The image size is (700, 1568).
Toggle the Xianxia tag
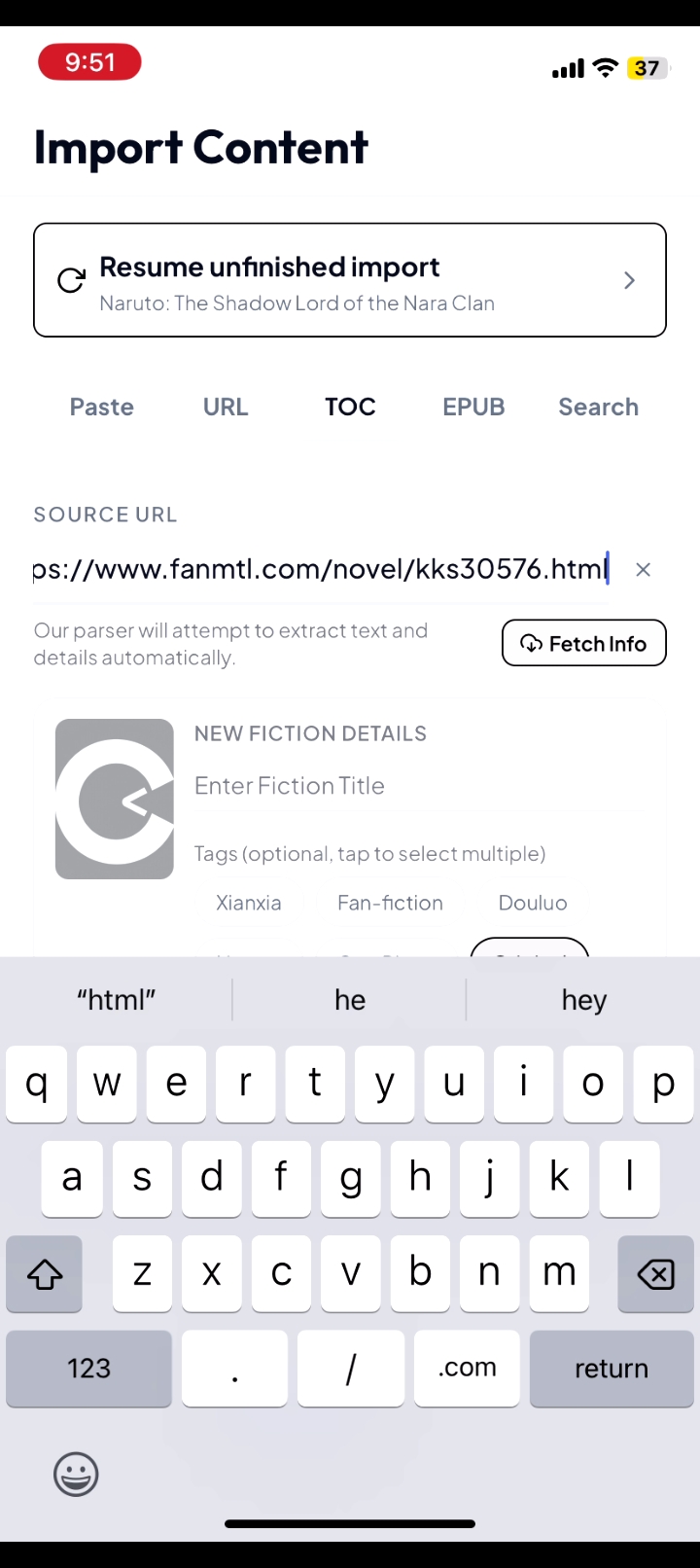(249, 903)
